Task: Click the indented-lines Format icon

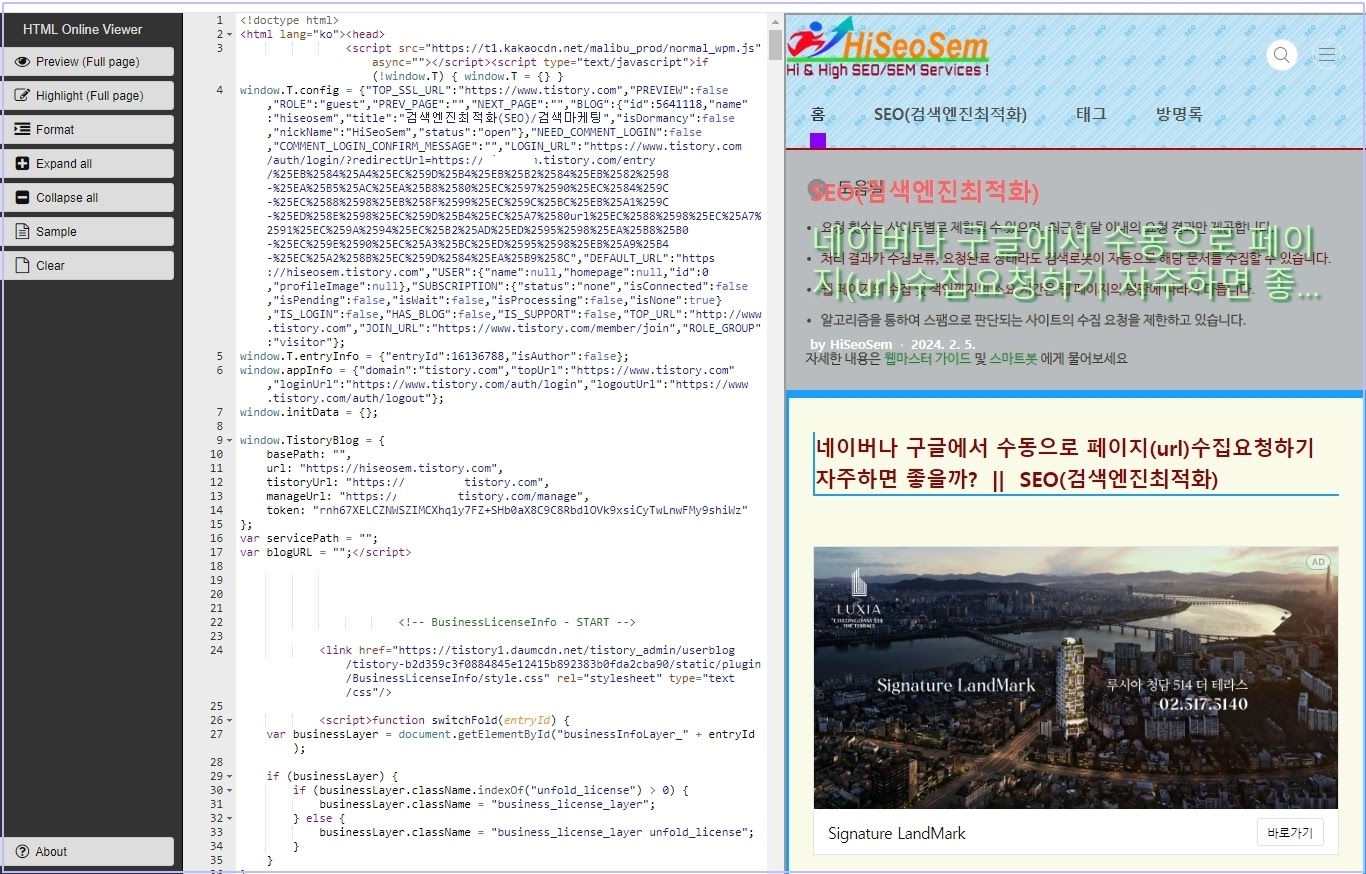Action: click(x=23, y=129)
